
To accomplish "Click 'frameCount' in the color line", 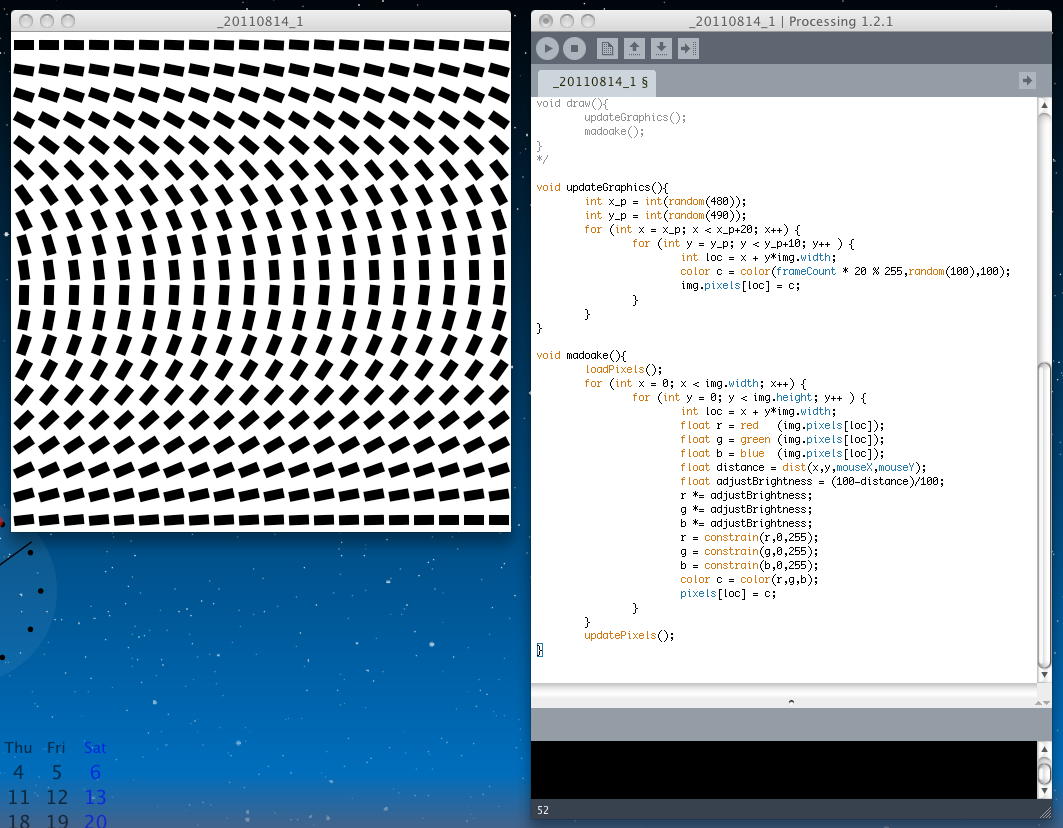I will click(806, 271).
